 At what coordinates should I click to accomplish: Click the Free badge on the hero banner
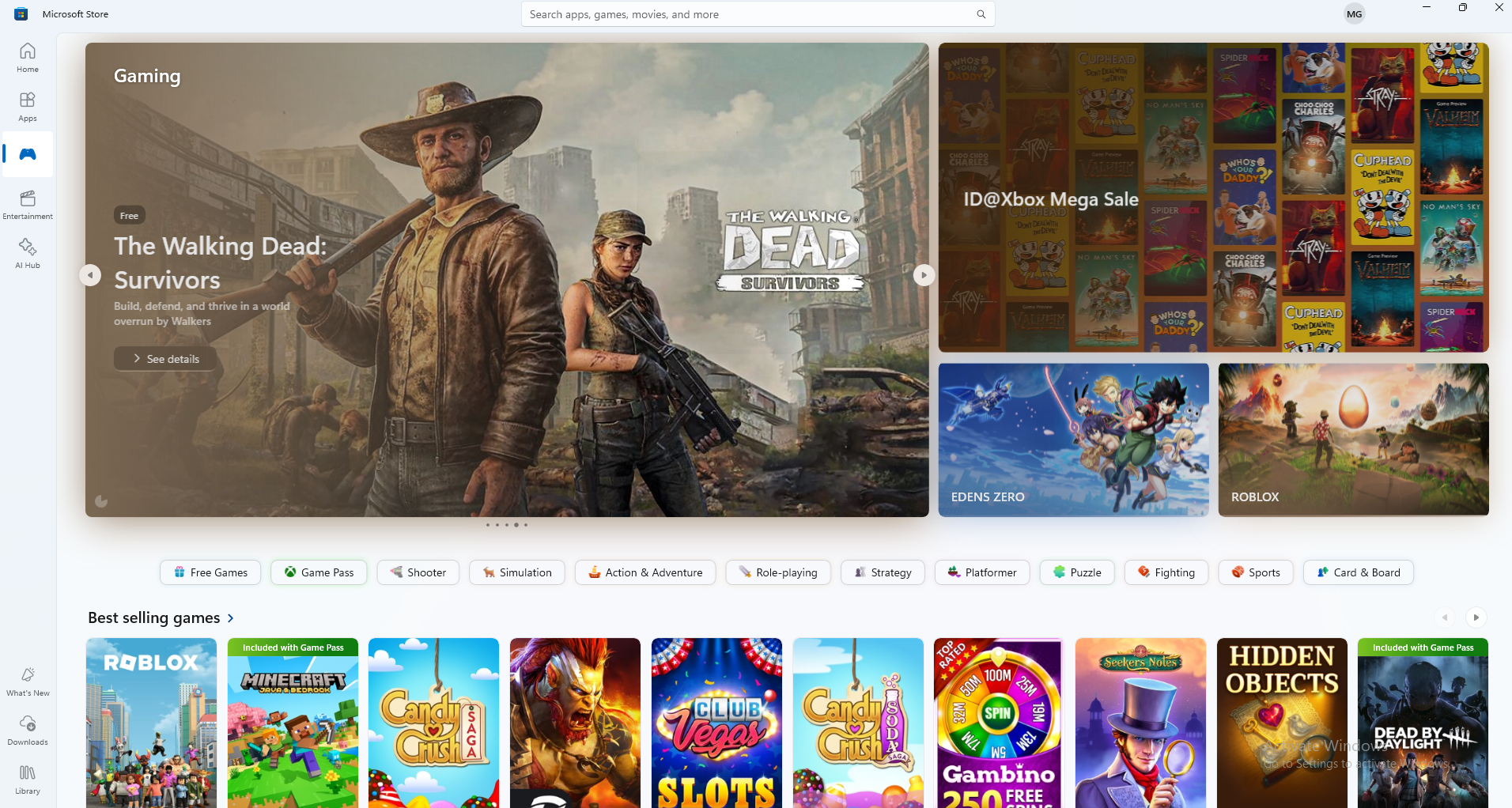pyautogui.click(x=129, y=215)
